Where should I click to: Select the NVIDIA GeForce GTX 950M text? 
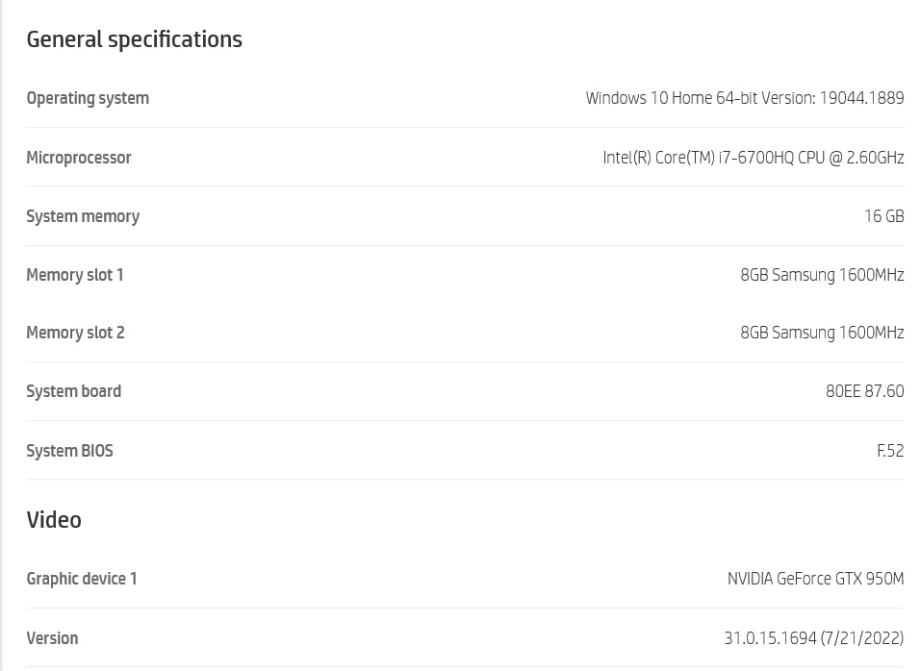[x=815, y=578]
